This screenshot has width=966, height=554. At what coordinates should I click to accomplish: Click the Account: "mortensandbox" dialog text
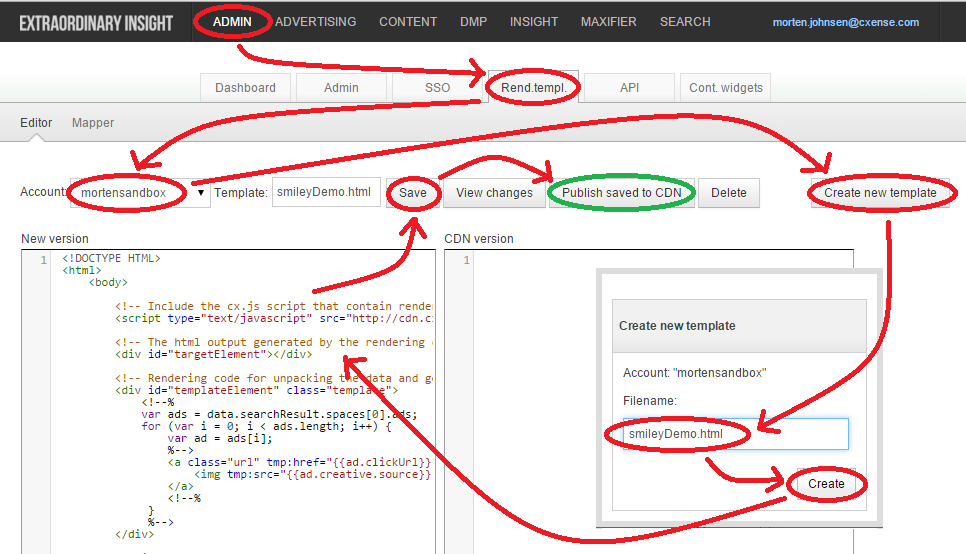[x=694, y=373]
